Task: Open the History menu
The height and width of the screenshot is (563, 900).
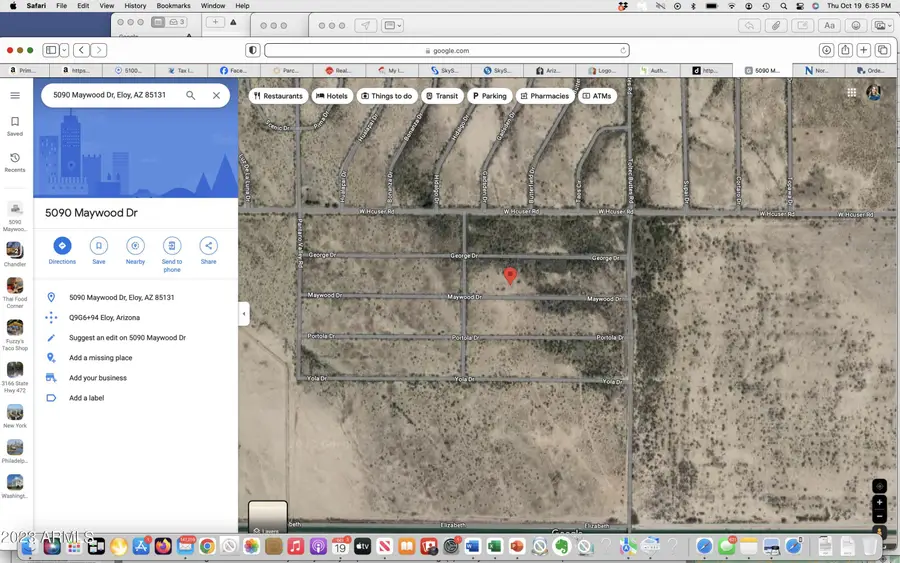Action: coord(135,6)
